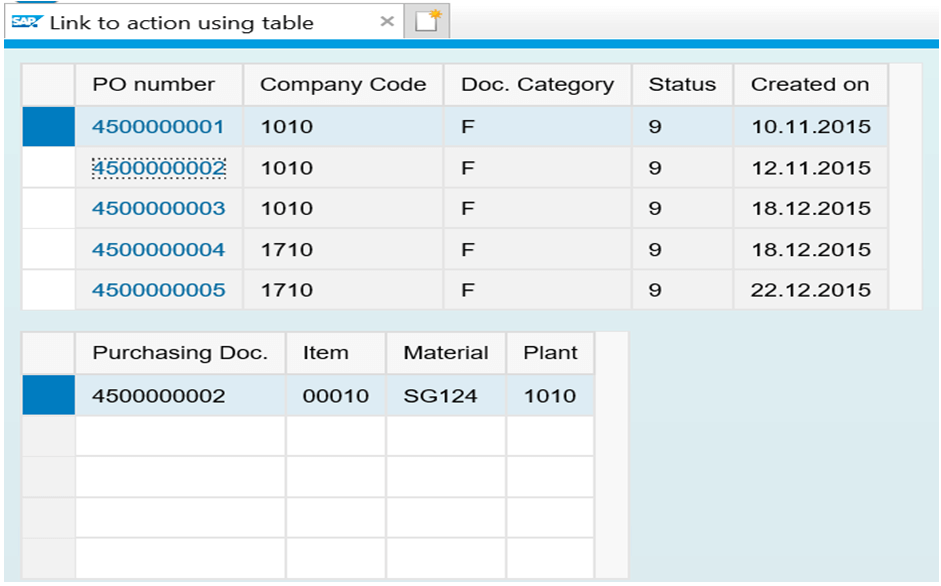Select row header of Purchasing Doc. 4500000002 item
941x586 pixels.
click(49, 395)
